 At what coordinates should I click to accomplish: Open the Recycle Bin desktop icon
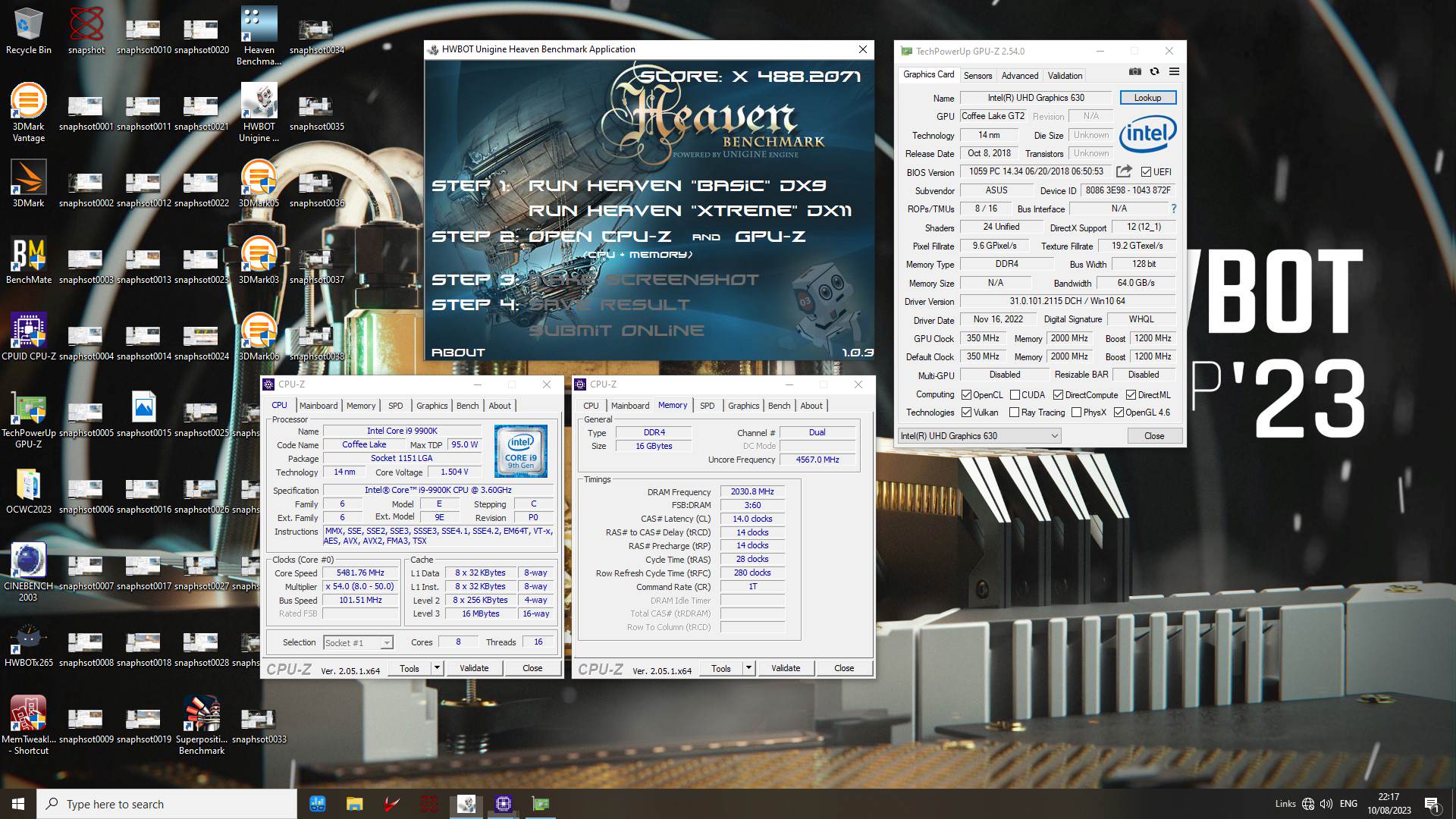pyautogui.click(x=29, y=31)
